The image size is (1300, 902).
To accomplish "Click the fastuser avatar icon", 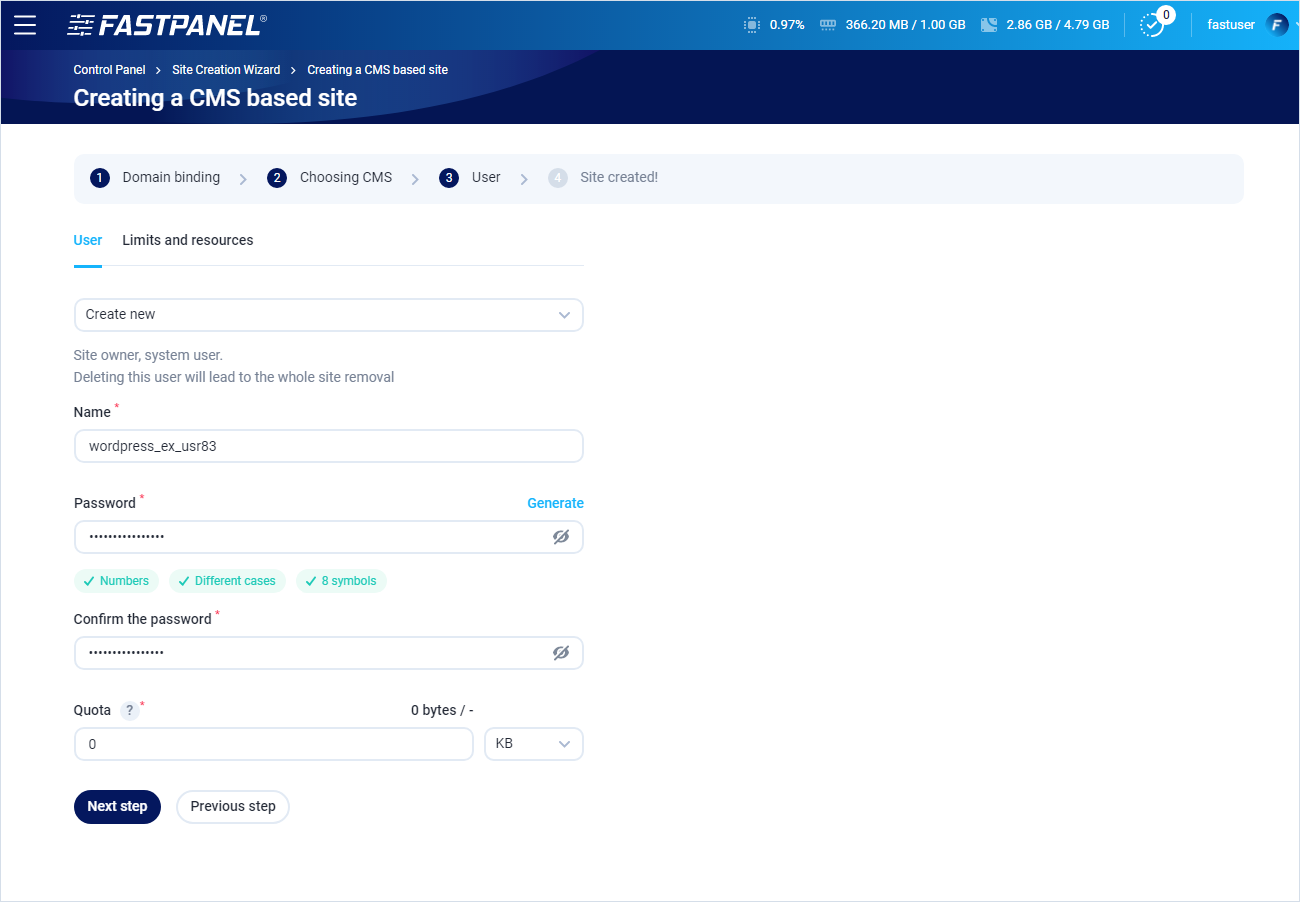I will pos(1277,25).
